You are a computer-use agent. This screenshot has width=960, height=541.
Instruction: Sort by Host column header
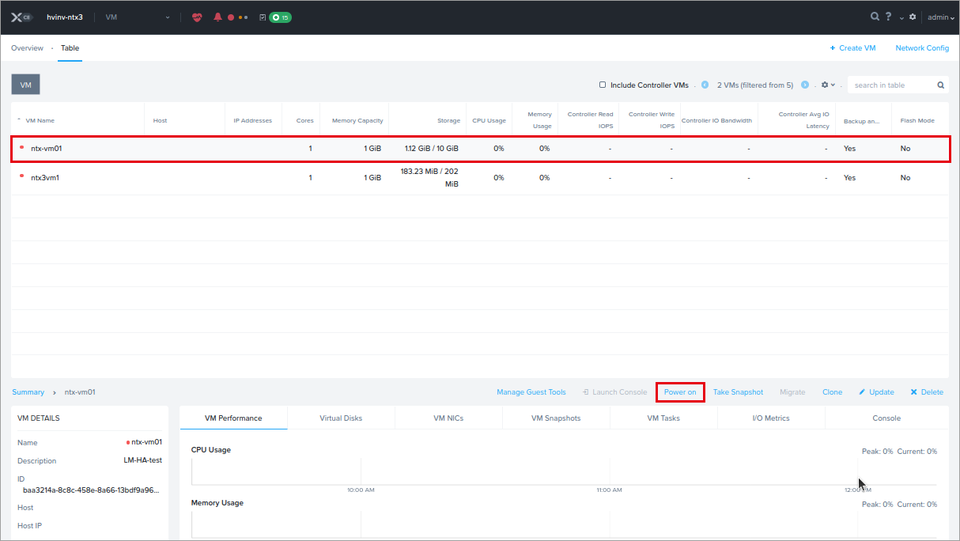coord(160,121)
